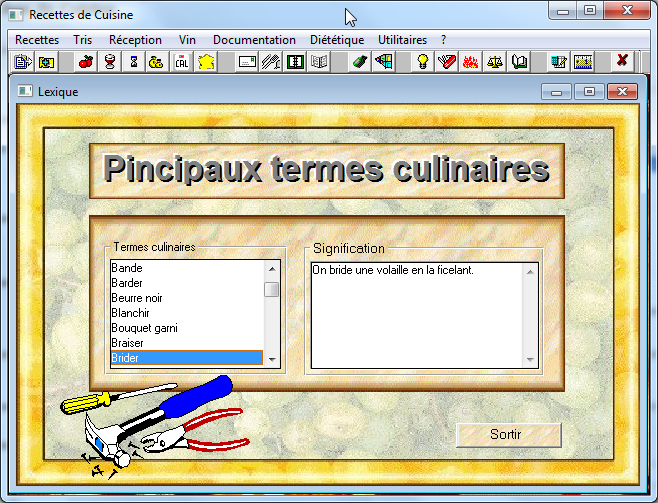Screen dimensions: 658x503
Task: Click the Lexique window title icon
Action: click(x=25, y=91)
